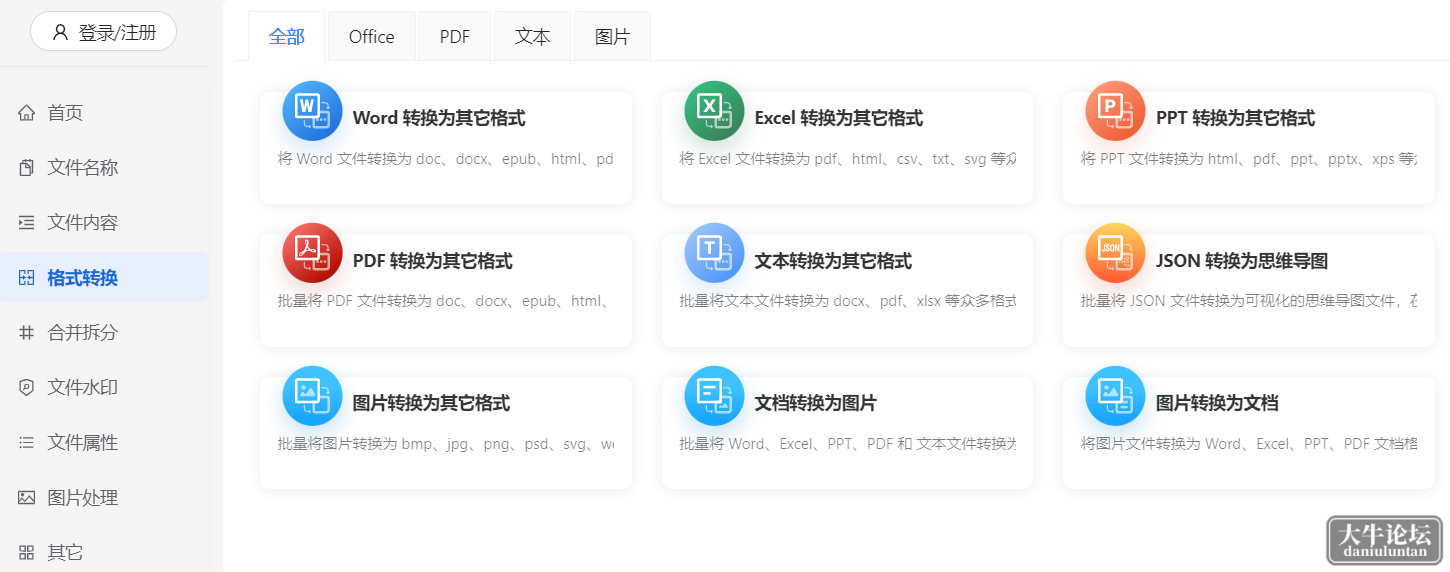Click the icon beside 文件内容

click(27, 223)
